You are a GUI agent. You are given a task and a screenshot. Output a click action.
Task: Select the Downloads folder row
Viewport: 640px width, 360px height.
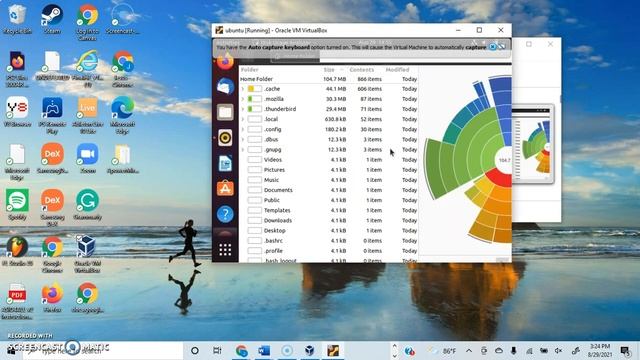click(329, 221)
